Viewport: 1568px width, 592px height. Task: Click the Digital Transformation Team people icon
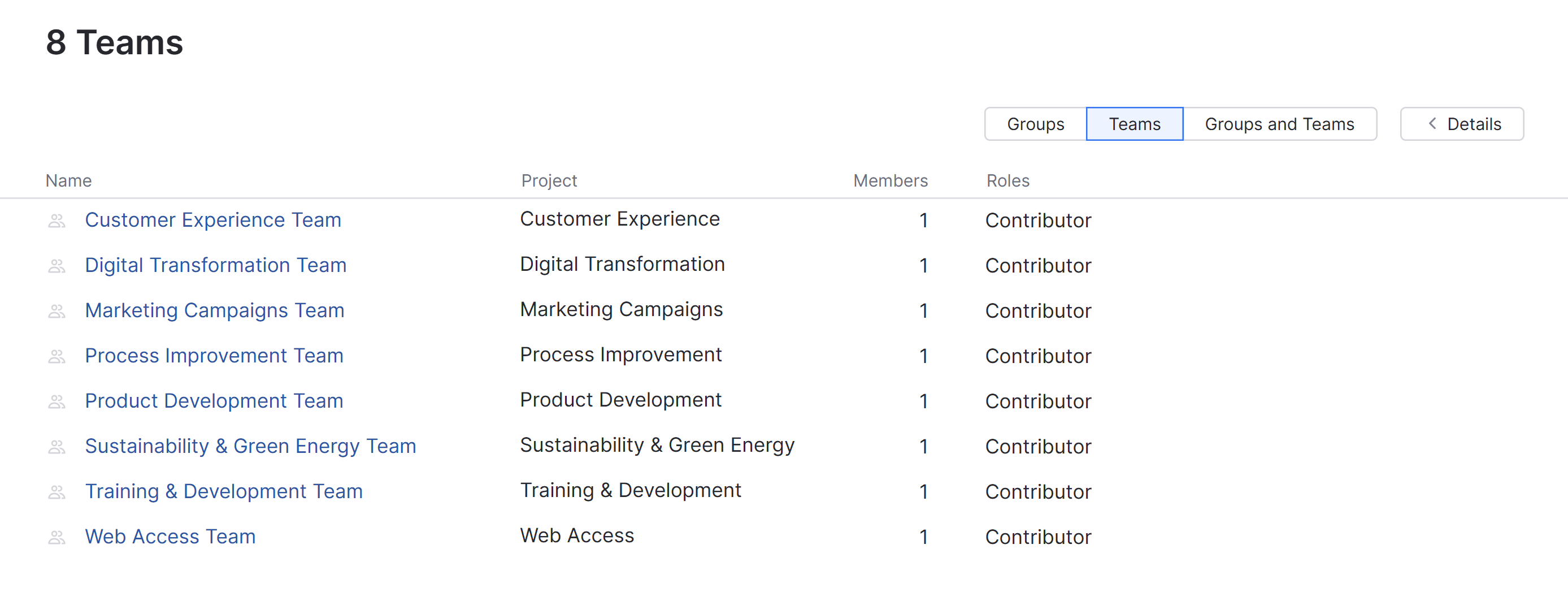pyautogui.click(x=57, y=266)
